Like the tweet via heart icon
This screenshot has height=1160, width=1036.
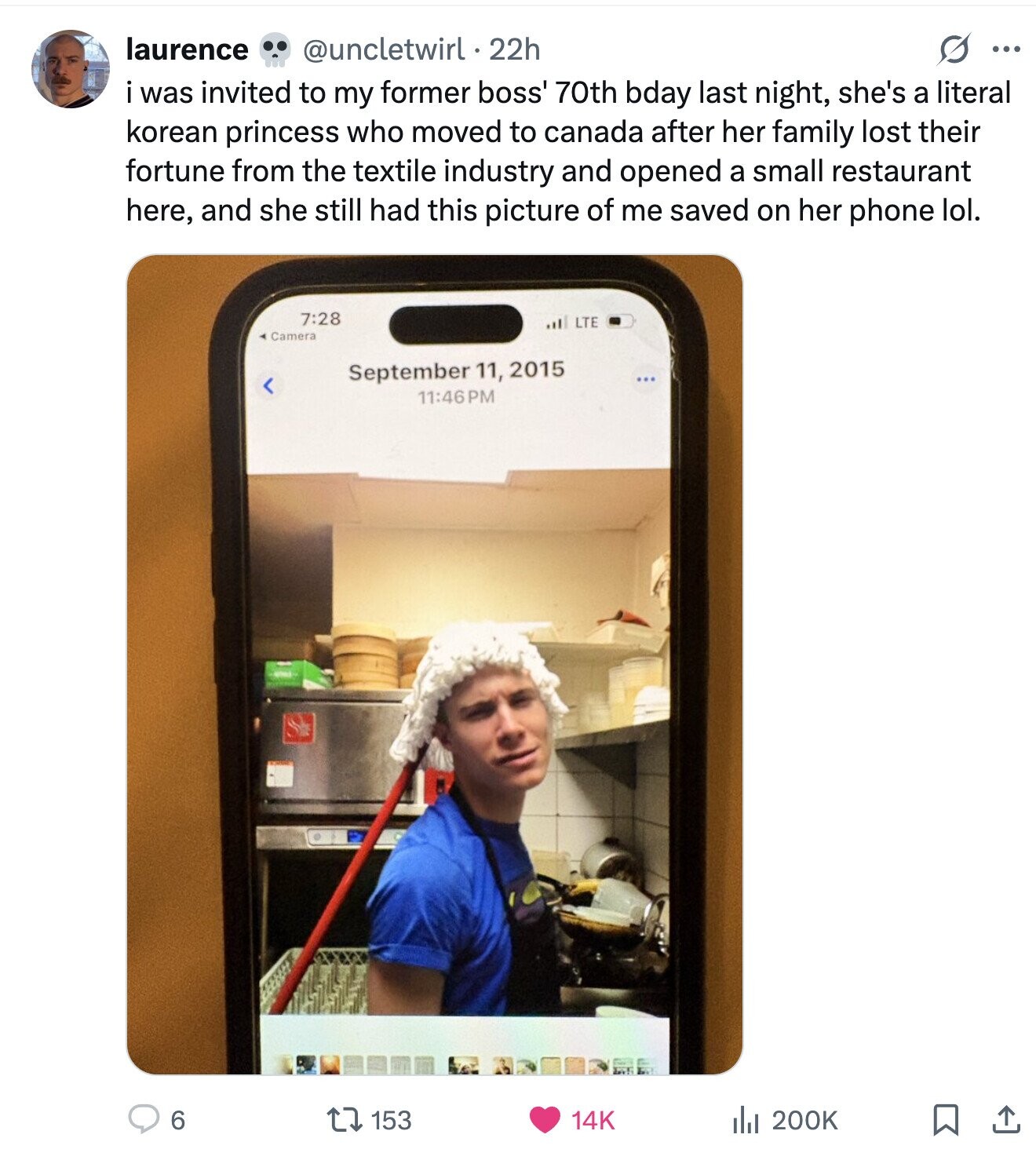coord(545,1120)
